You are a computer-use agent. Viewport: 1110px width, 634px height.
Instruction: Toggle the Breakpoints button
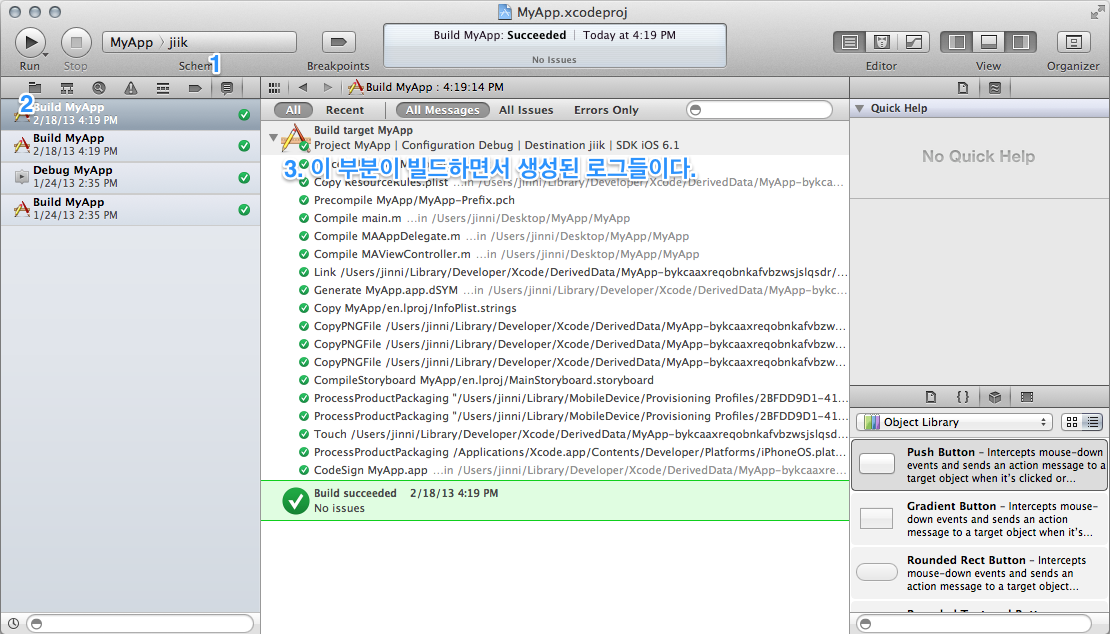coord(338,42)
